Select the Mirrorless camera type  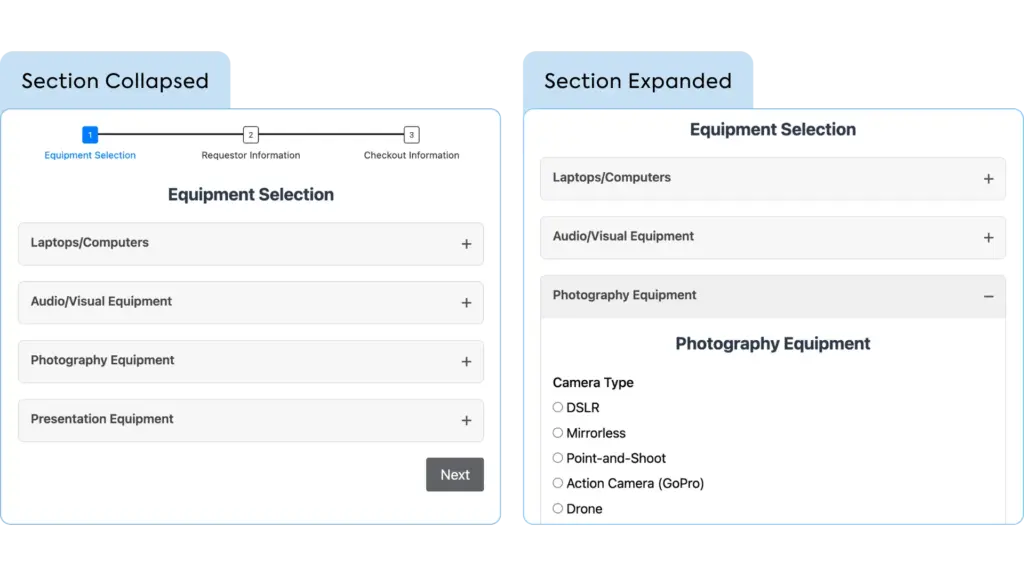tap(557, 433)
